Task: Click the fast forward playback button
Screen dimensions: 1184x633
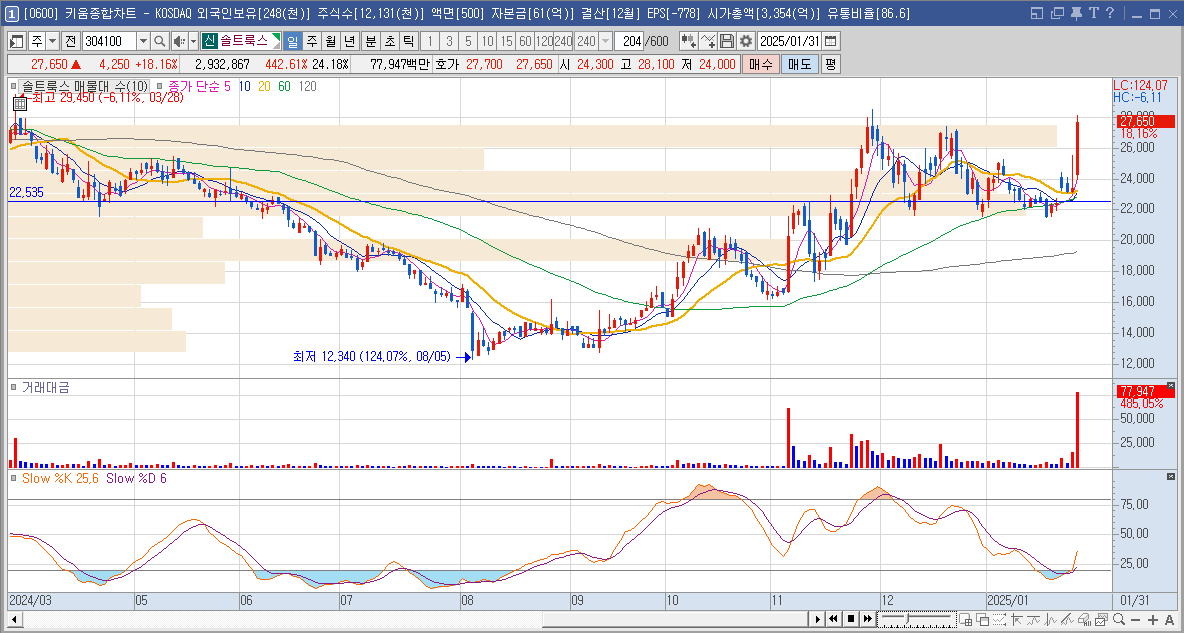Action: coord(868,619)
